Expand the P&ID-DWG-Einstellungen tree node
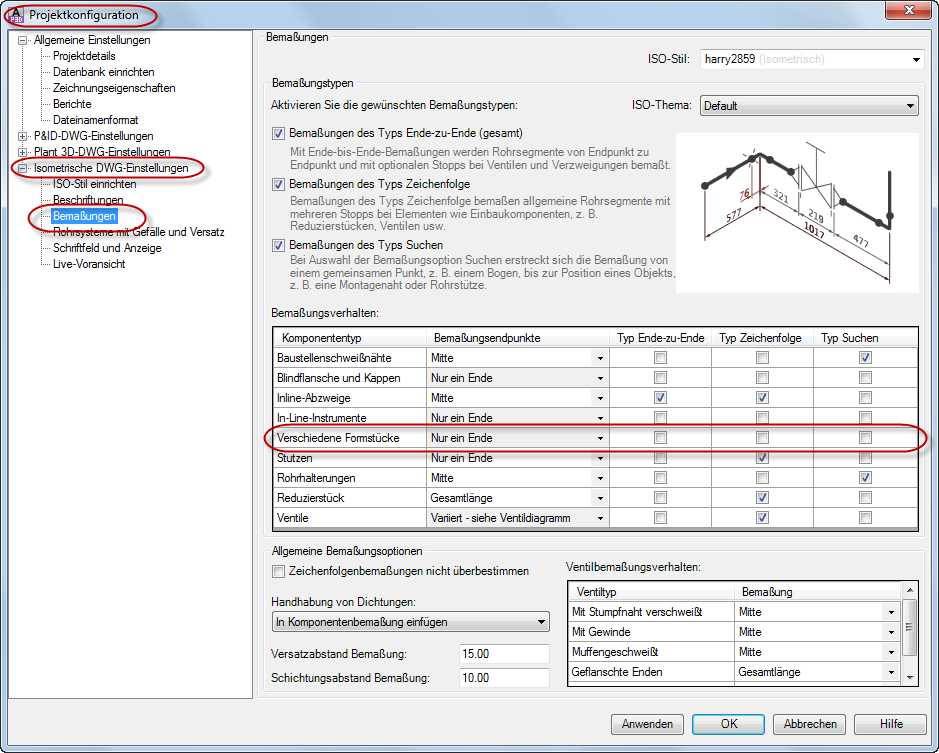The height and width of the screenshot is (753, 939). click(x=23, y=136)
